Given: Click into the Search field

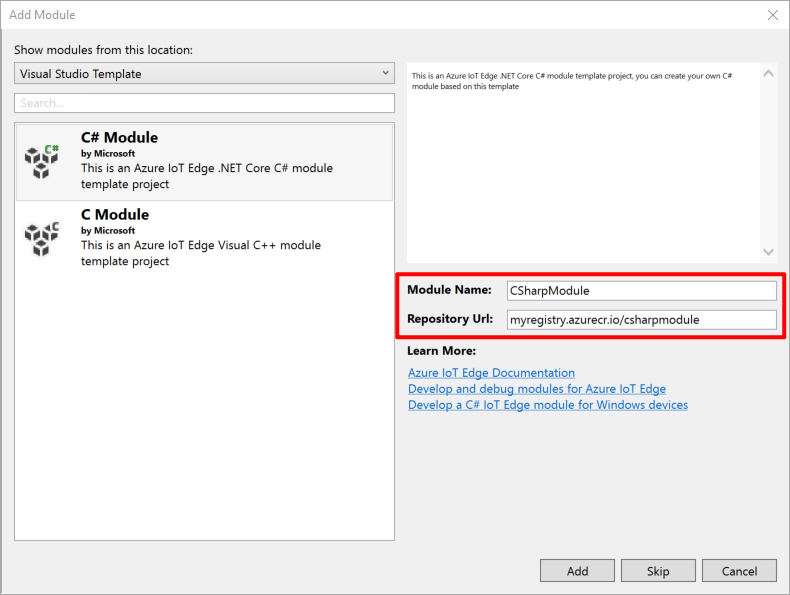Looking at the screenshot, I should [x=204, y=103].
